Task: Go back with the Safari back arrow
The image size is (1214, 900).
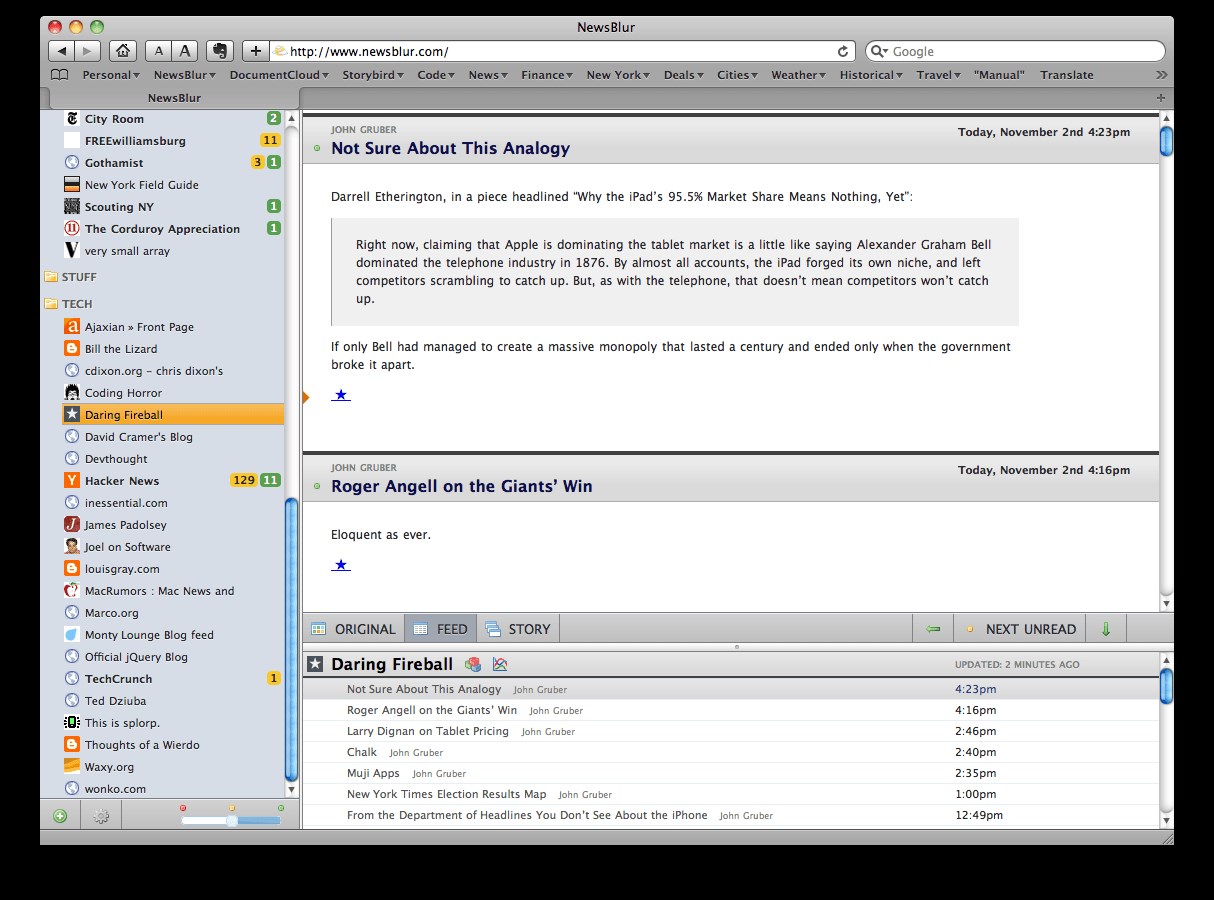Action: pyautogui.click(x=62, y=51)
